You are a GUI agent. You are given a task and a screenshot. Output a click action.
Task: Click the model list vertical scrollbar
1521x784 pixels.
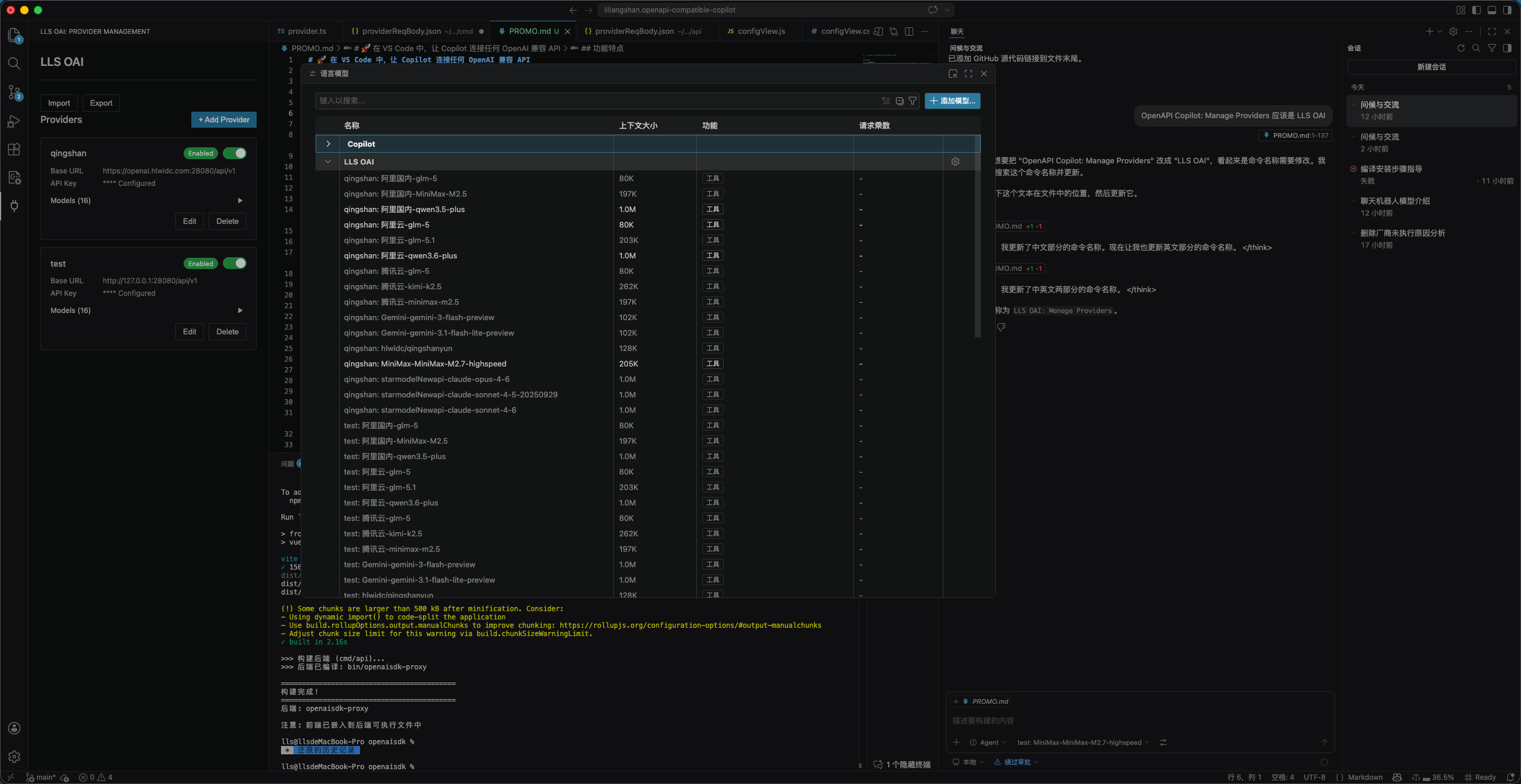[977, 238]
